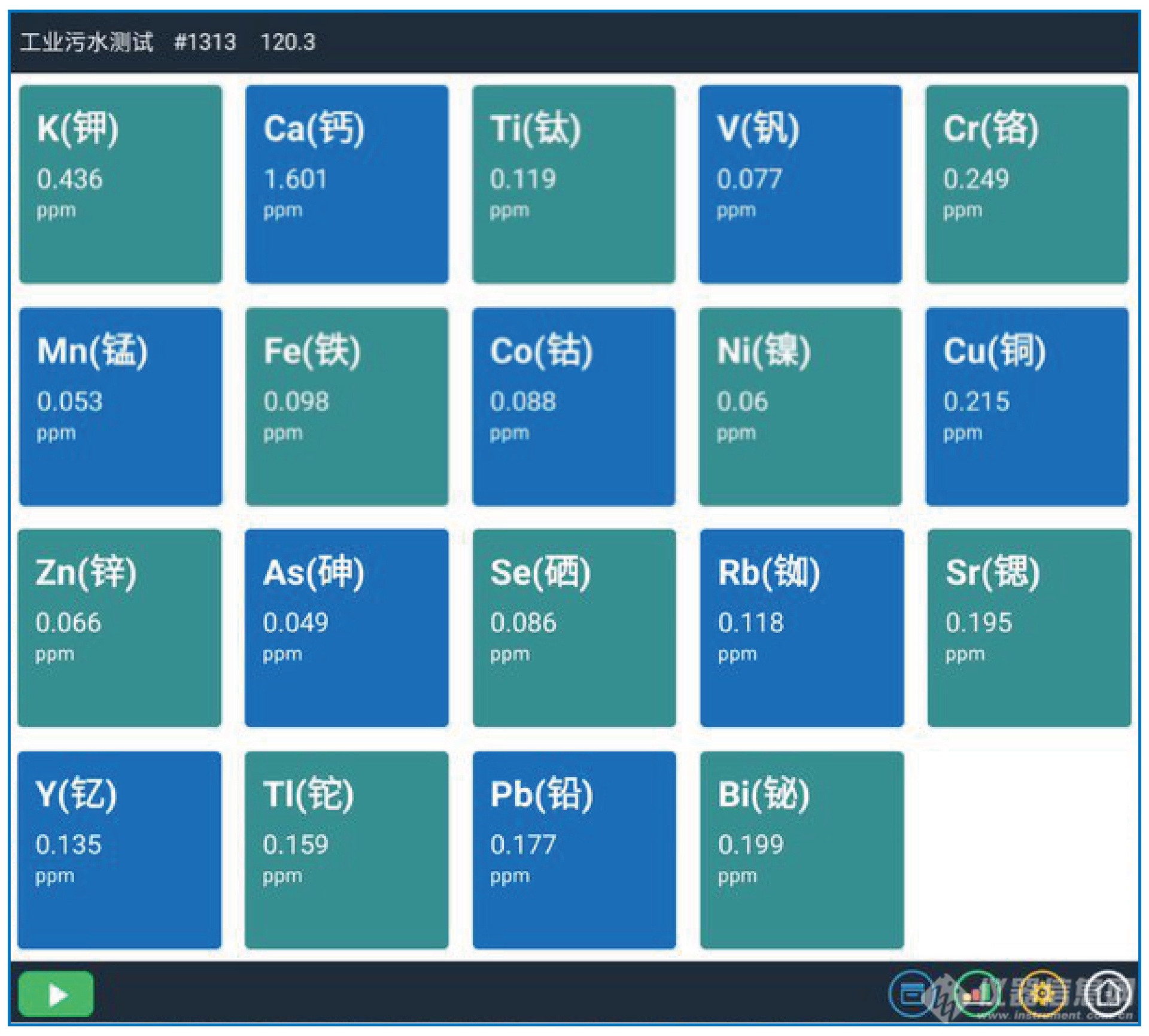Screen dimensions: 1149x1036
Task: Select the Ca(钙) 1.601 ppm tile
Action: coord(347,184)
